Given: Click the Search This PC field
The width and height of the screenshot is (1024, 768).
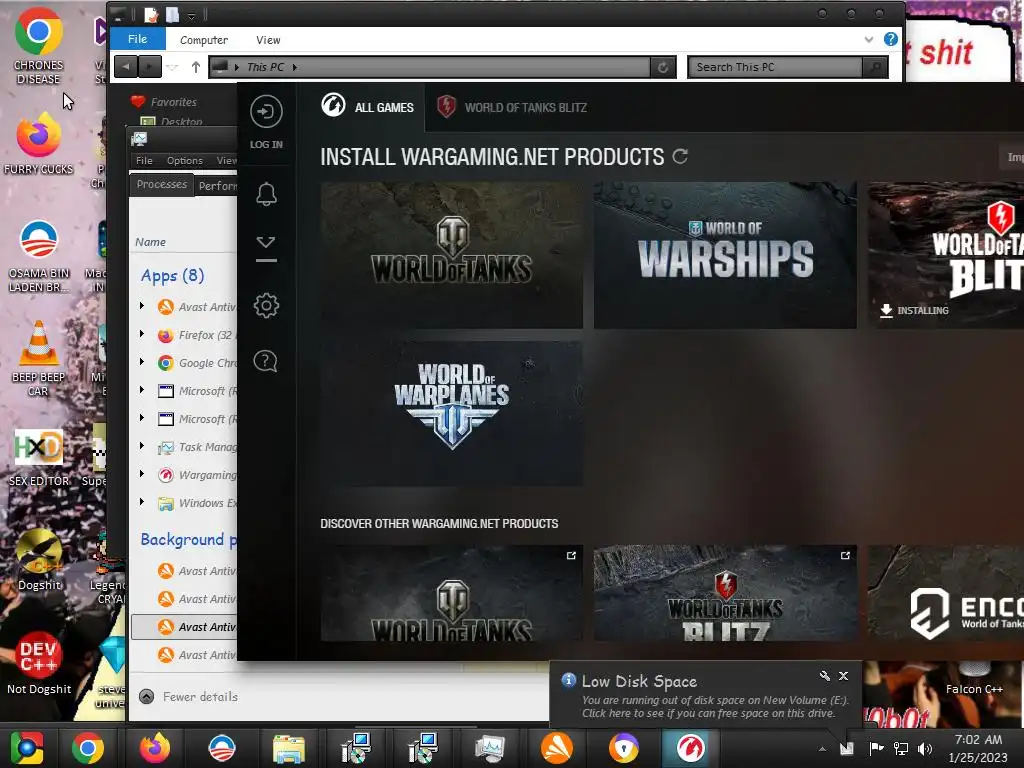Looking at the screenshot, I should (x=775, y=67).
